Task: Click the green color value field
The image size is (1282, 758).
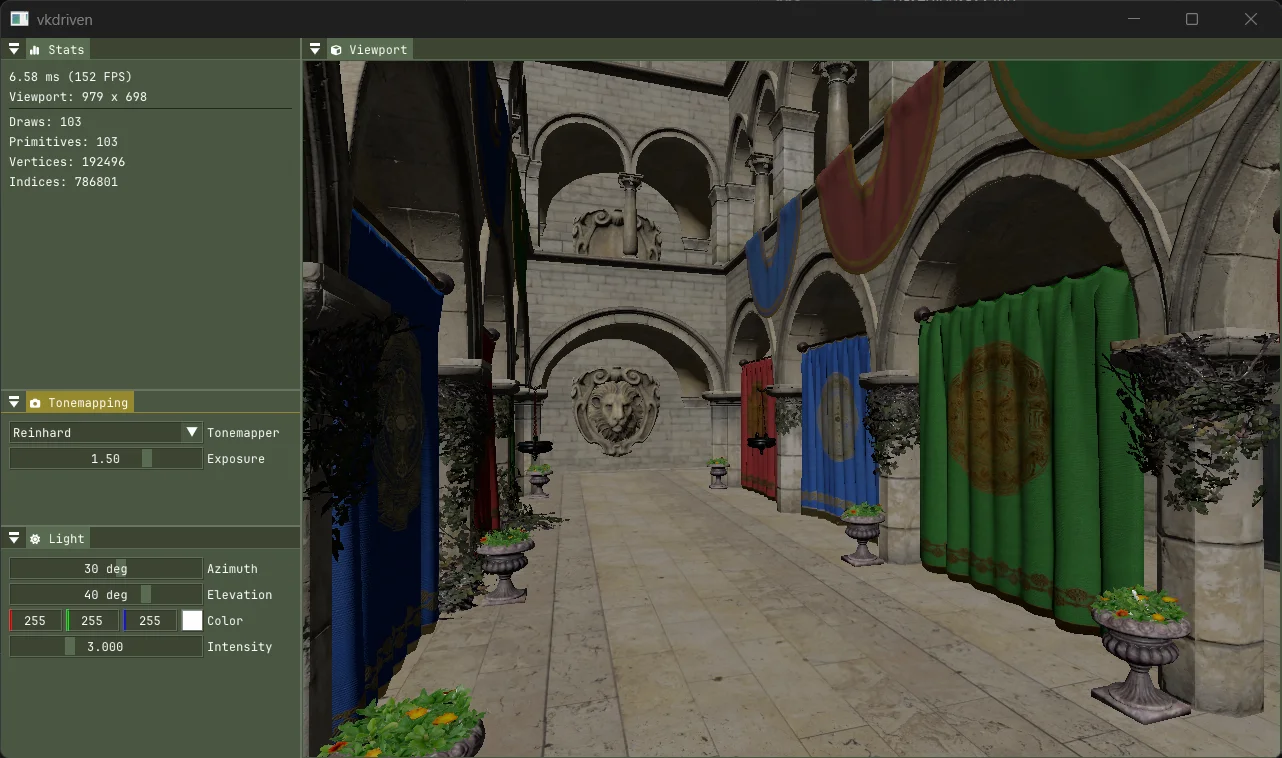Action: [x=92, y=620]
